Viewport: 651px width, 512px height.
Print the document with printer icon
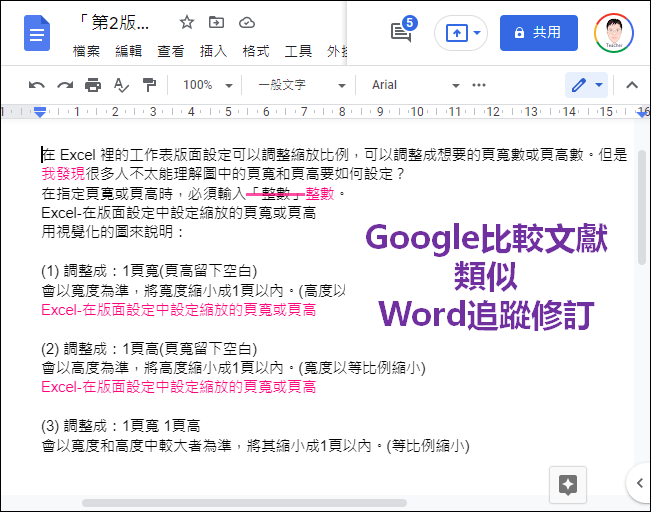[93, 85]
